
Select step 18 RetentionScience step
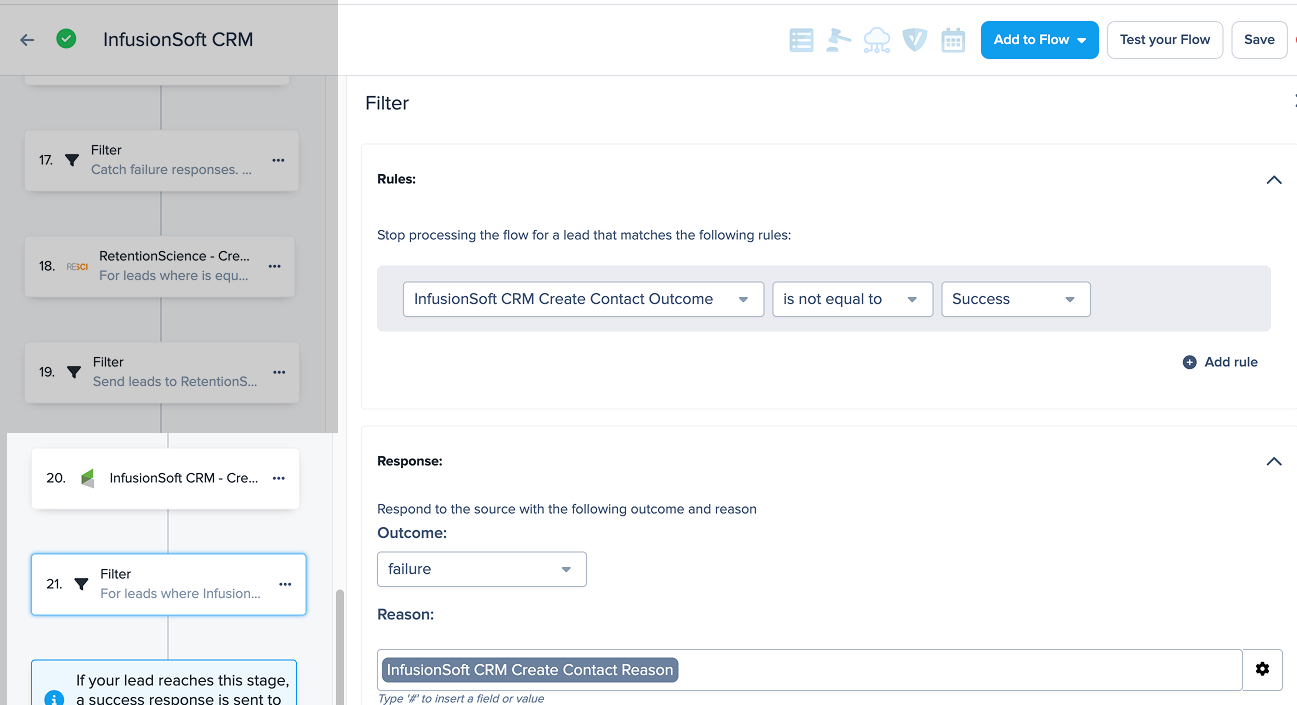pyautogui.click(x=160, y=266)
